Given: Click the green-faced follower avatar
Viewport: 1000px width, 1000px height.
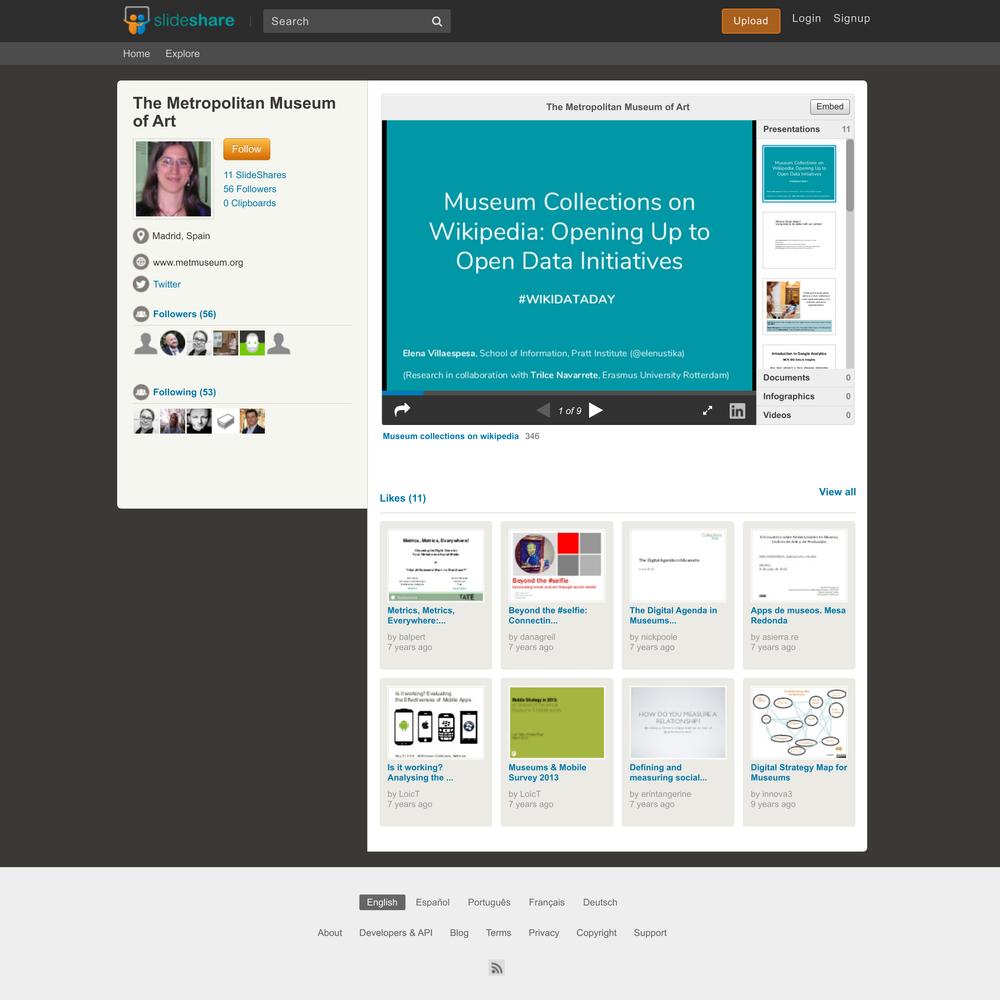Looking at the screenshot, I should coord(252,343).
